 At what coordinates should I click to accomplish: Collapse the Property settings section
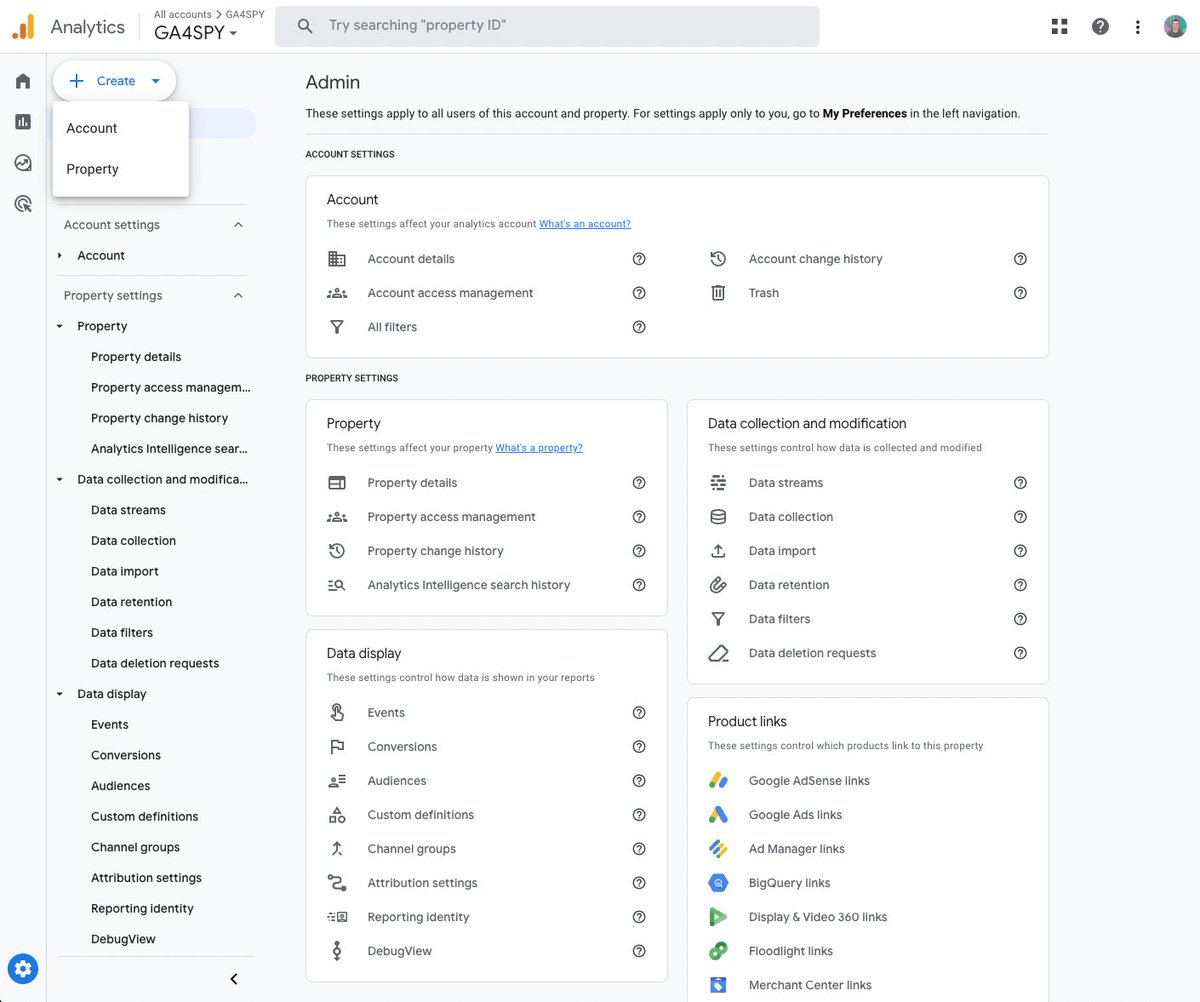pos(238,296)
